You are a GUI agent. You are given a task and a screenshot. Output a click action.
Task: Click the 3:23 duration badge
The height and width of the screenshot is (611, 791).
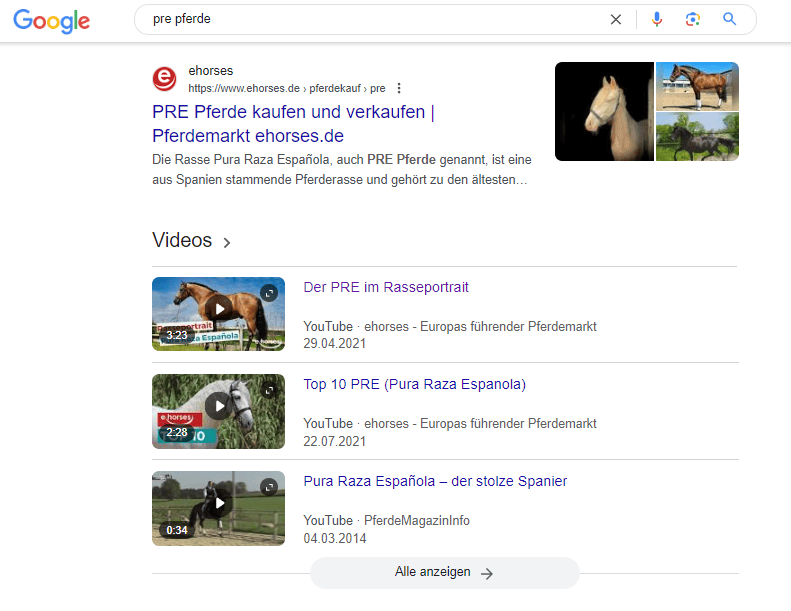point(177,335)
